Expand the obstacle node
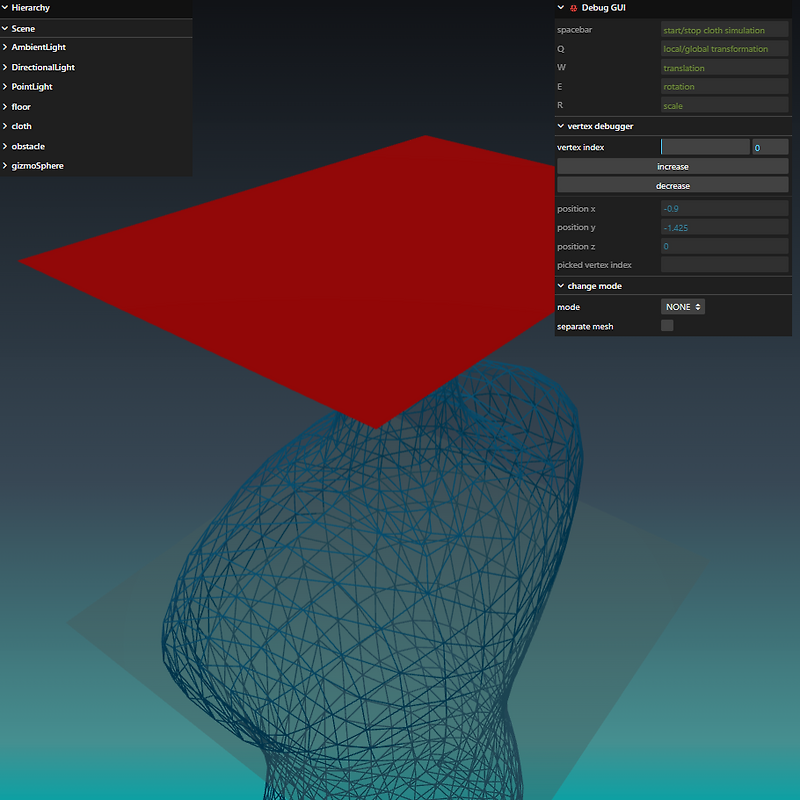 coord(5,145)
